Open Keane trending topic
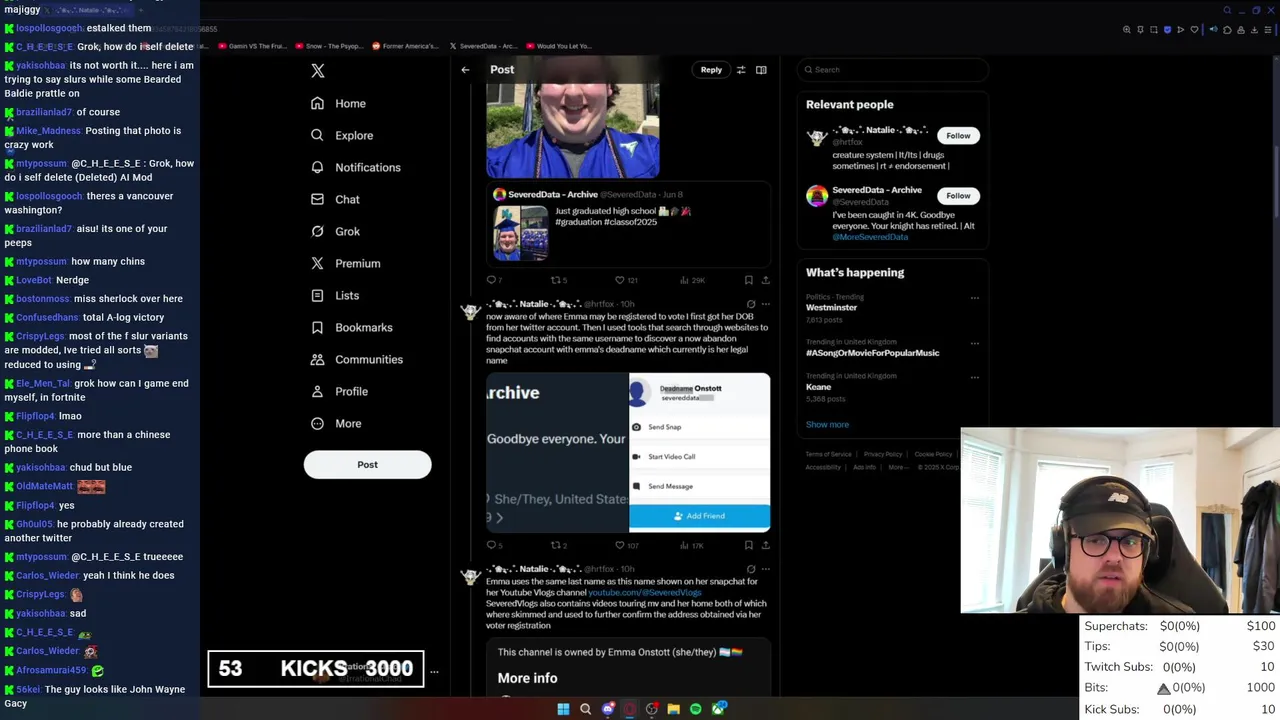Screen dimensions: 1280x720 819,387
